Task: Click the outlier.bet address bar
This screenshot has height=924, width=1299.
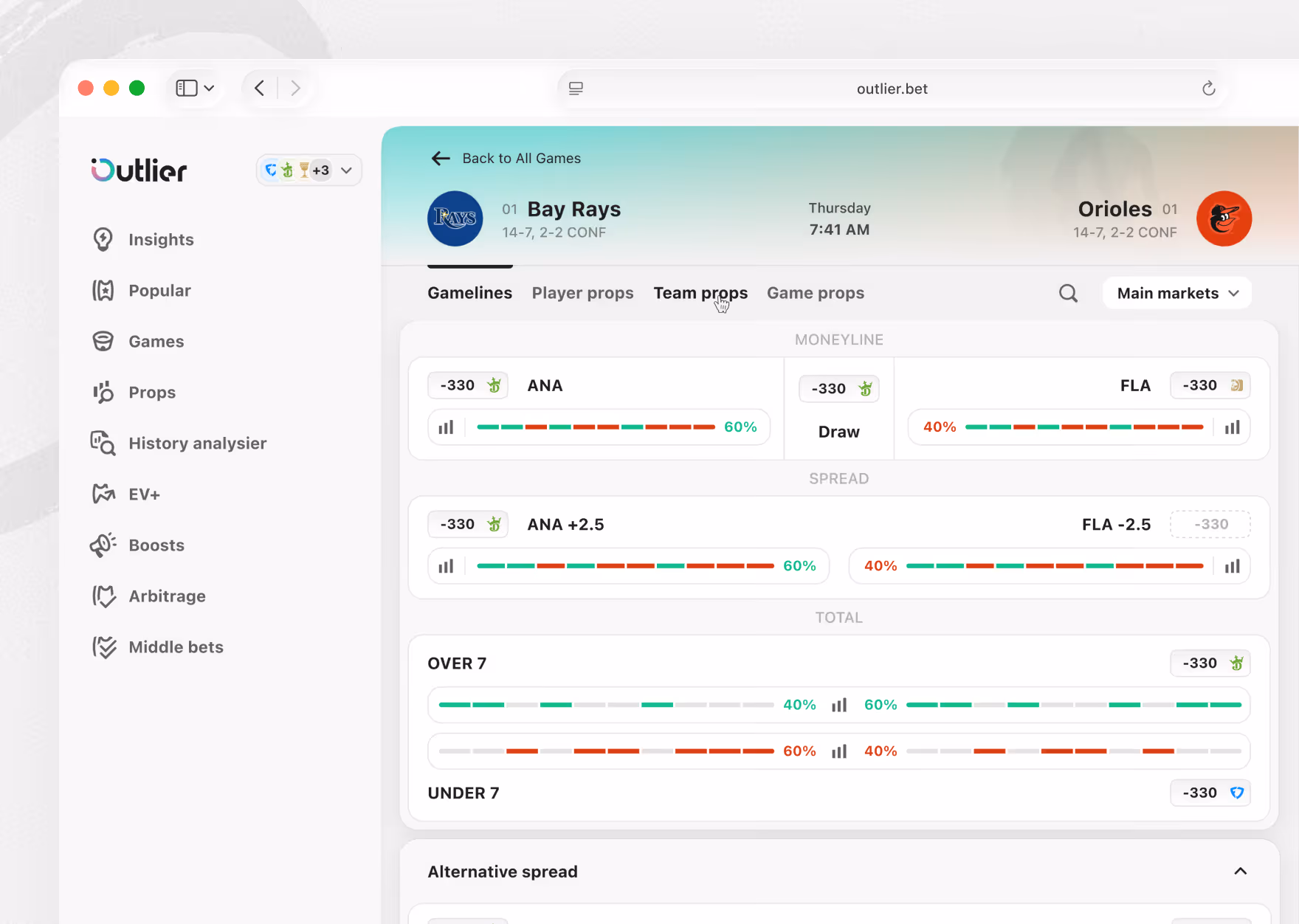Action: (x=892, y=89)
